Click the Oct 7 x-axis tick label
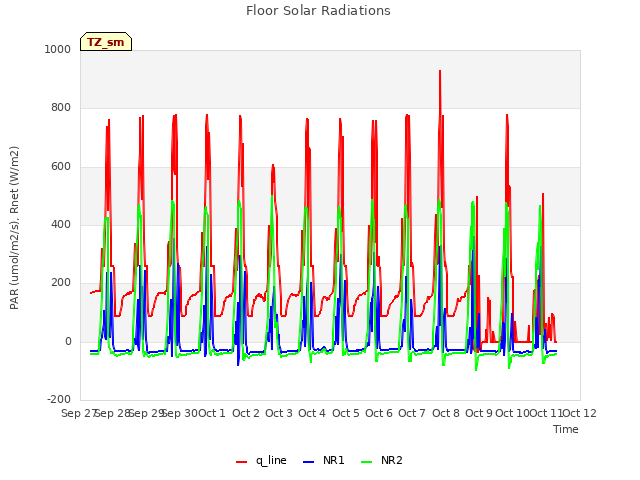 [x=412, y=413]
